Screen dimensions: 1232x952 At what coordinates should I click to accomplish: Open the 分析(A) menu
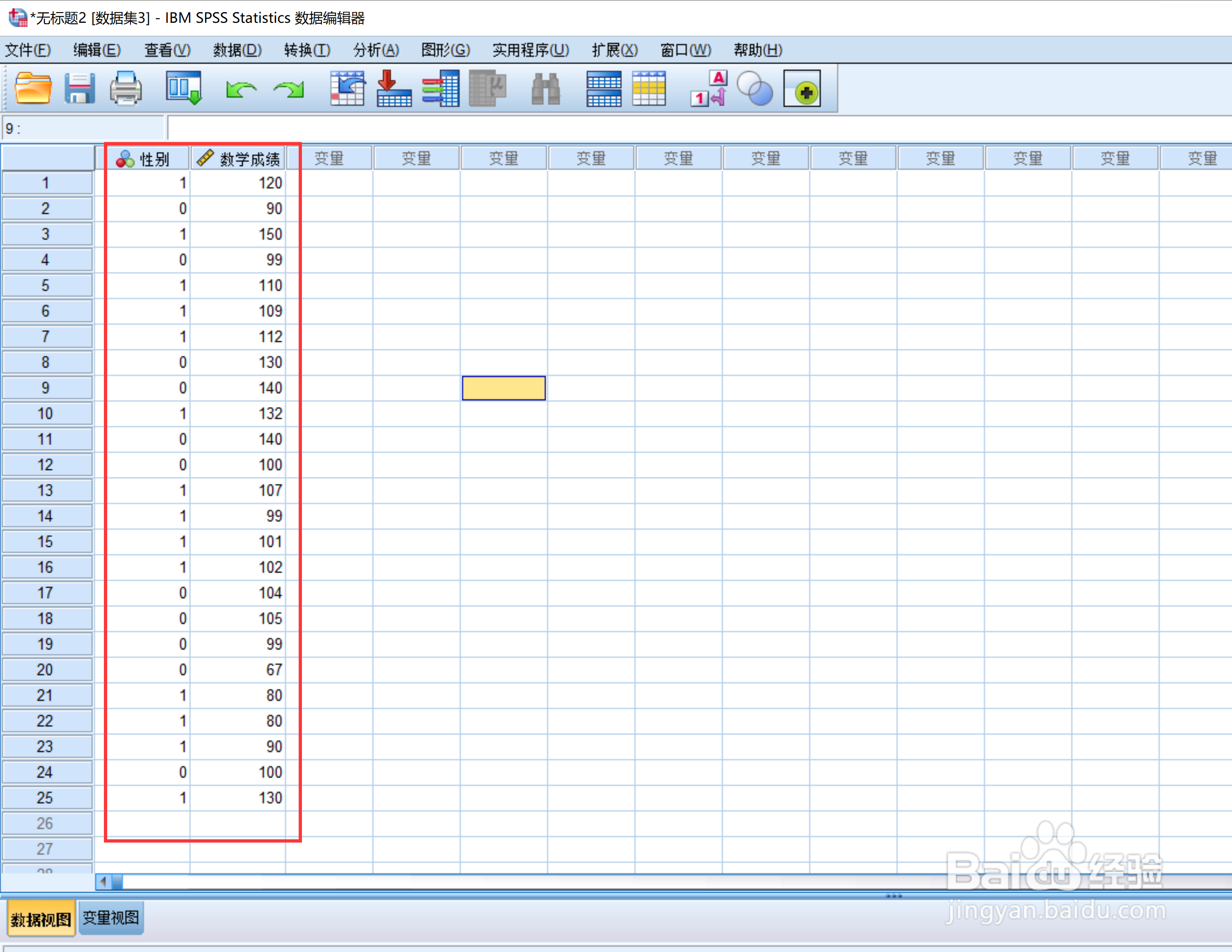pyautogui.click(x=376, y=50)
